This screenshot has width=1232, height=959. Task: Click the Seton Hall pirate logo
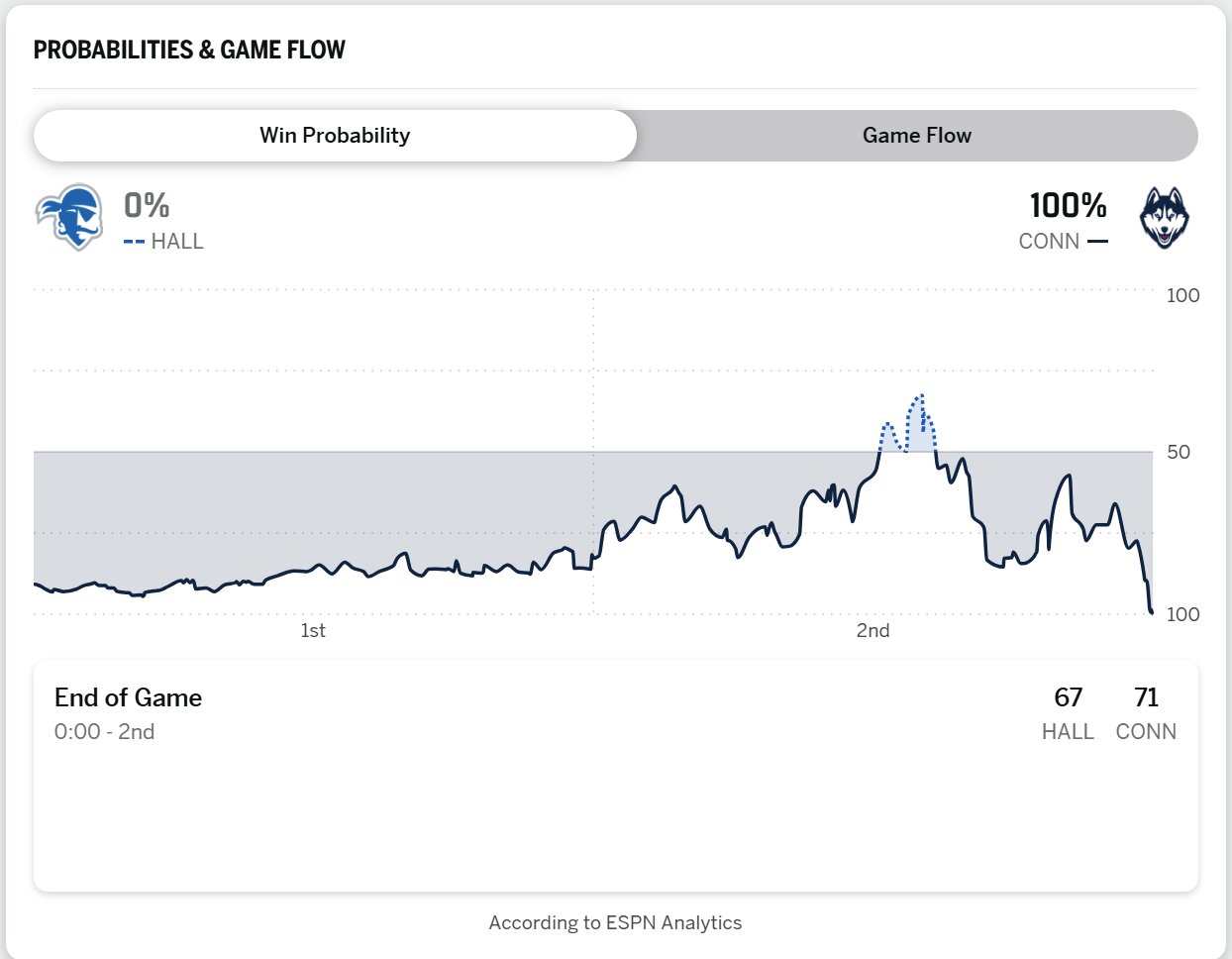point(69,217)
